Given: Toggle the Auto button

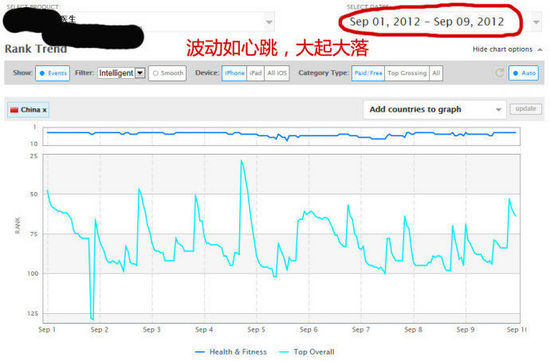Looking at the screenshot, I should (x=524, y=73).
